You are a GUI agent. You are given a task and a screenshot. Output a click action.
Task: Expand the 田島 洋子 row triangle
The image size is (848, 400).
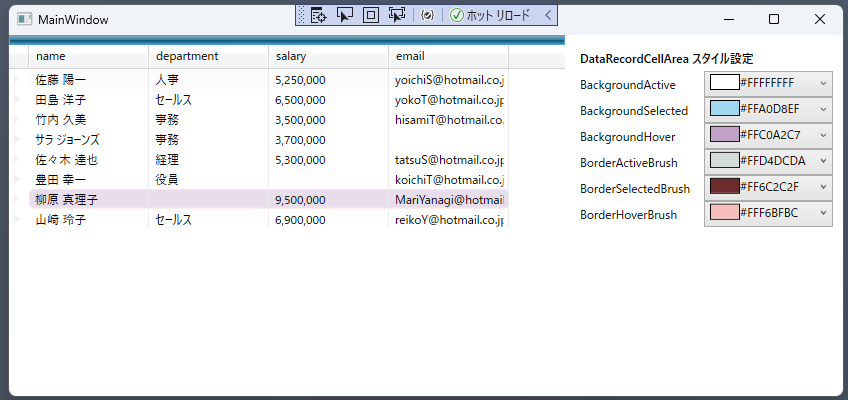[x=16, y=99]
